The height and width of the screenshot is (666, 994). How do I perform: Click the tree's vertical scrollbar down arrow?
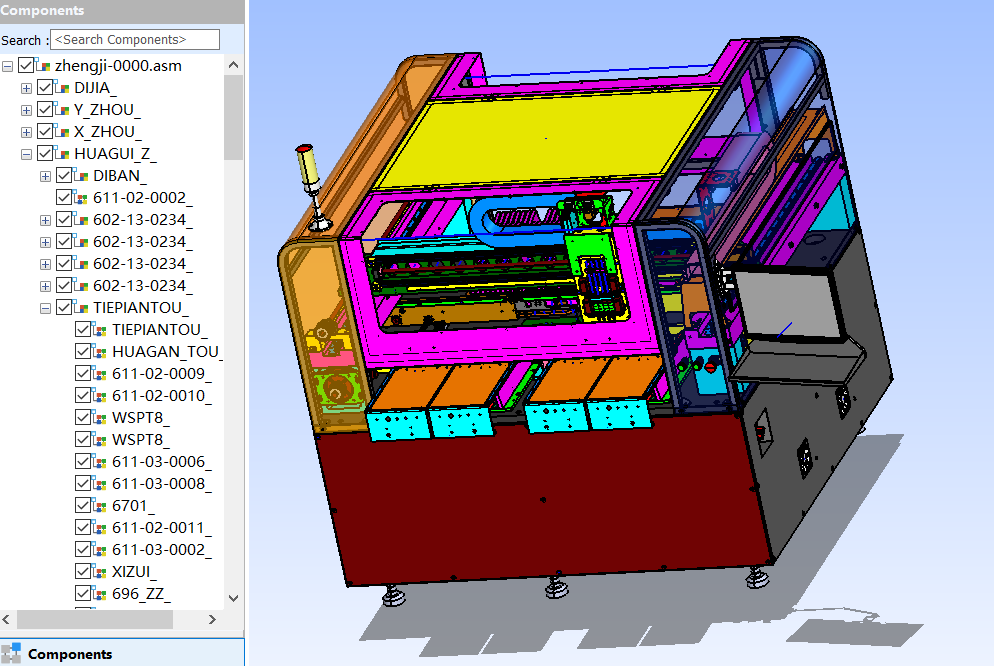(234, 598)
